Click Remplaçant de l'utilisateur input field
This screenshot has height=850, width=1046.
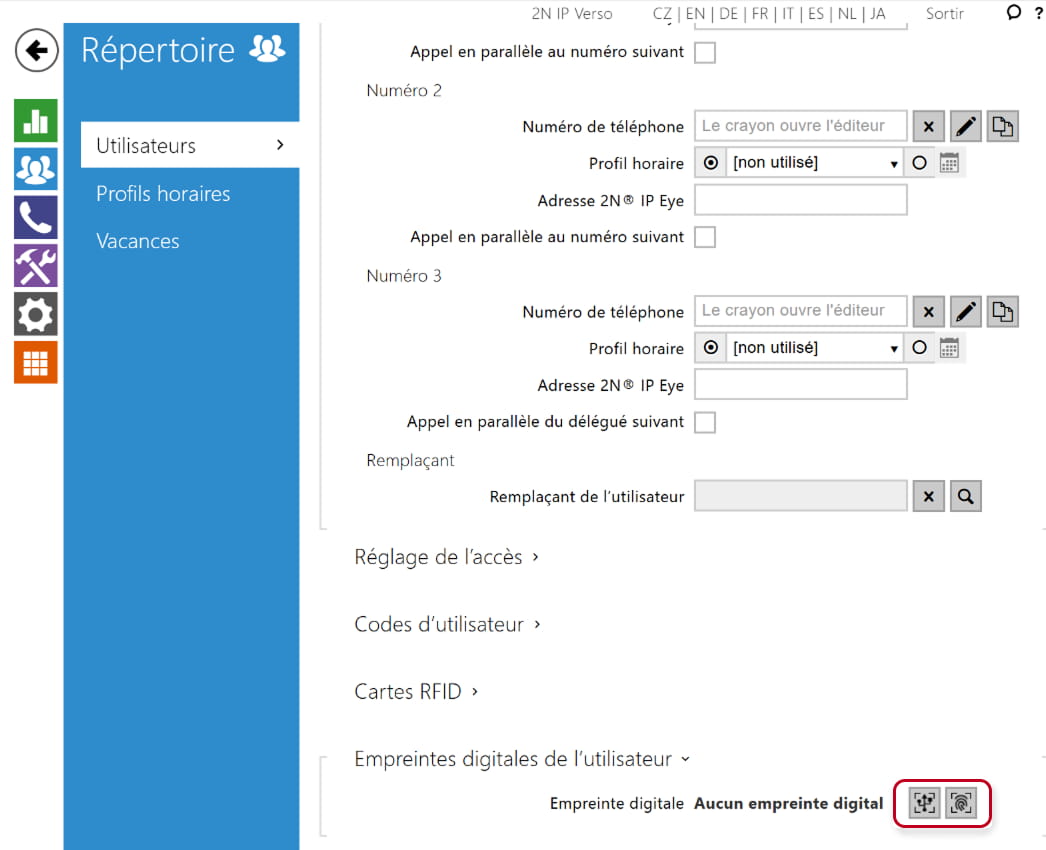[801, 496]
